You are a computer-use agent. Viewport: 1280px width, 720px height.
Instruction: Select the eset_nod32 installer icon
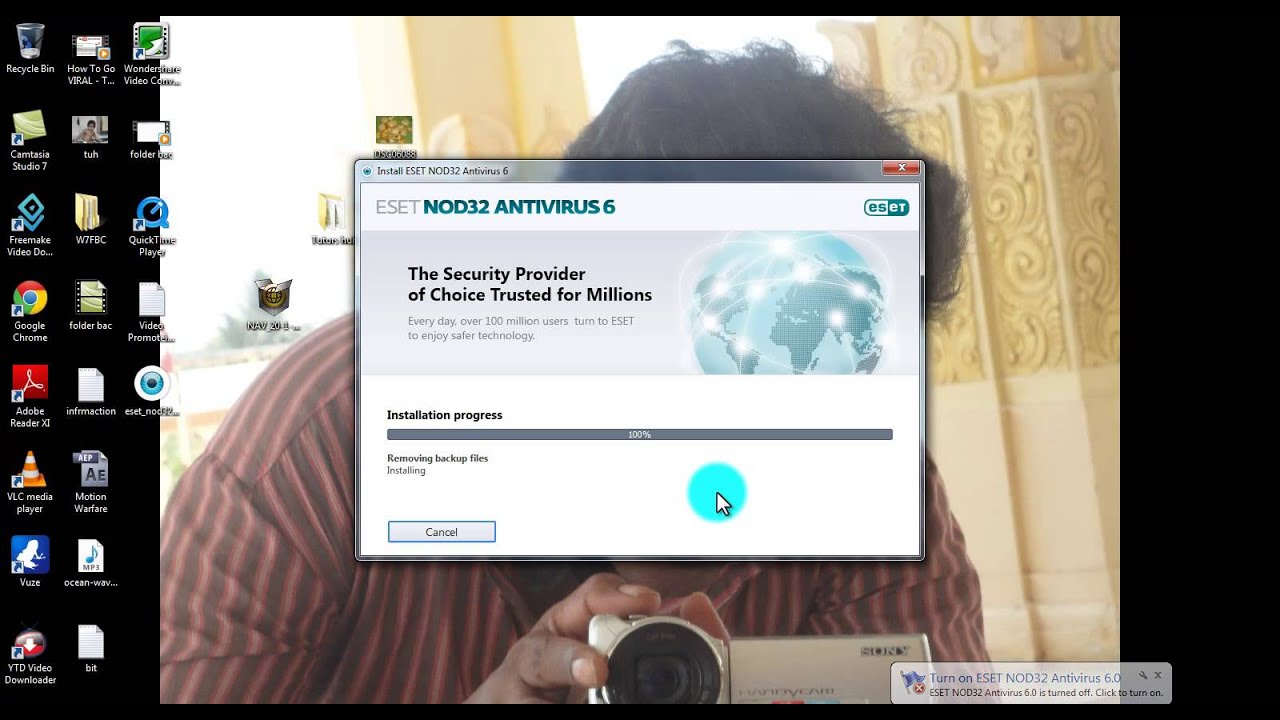pos(152,391)
